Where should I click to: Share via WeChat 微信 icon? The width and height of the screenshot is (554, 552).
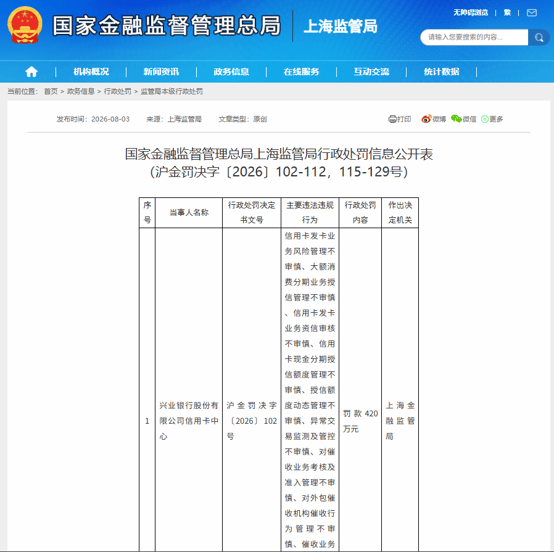(464, 119)
